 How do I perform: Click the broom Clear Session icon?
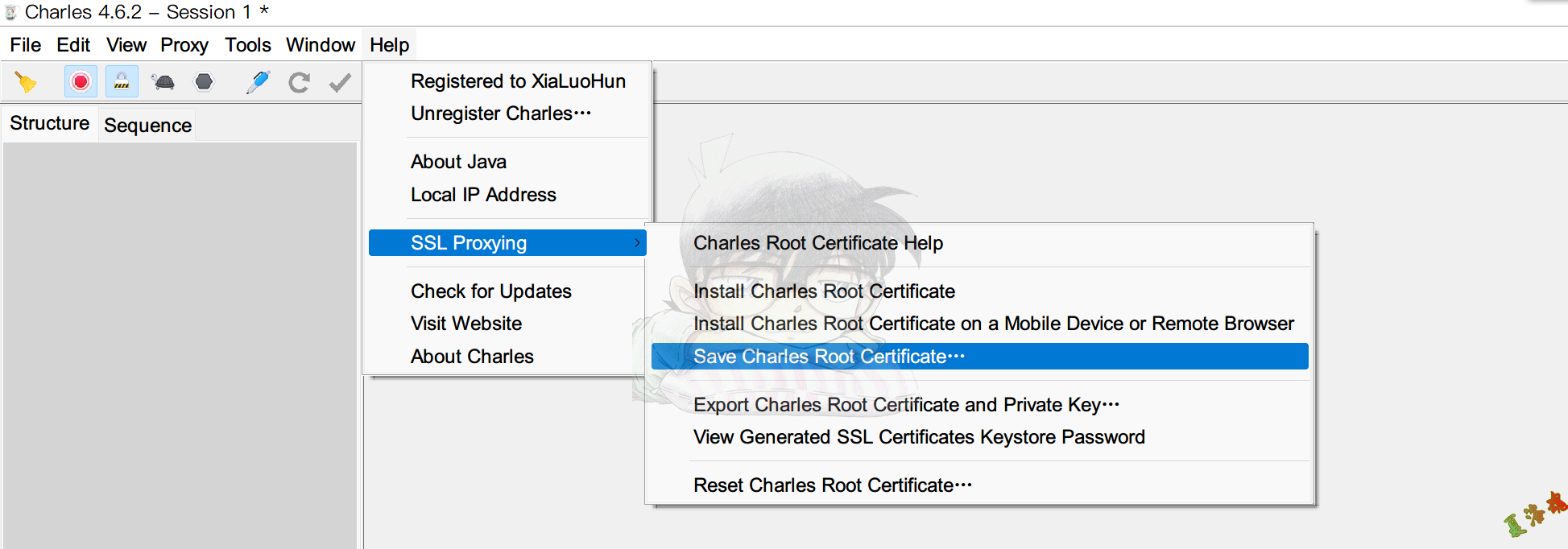point(26,82)
